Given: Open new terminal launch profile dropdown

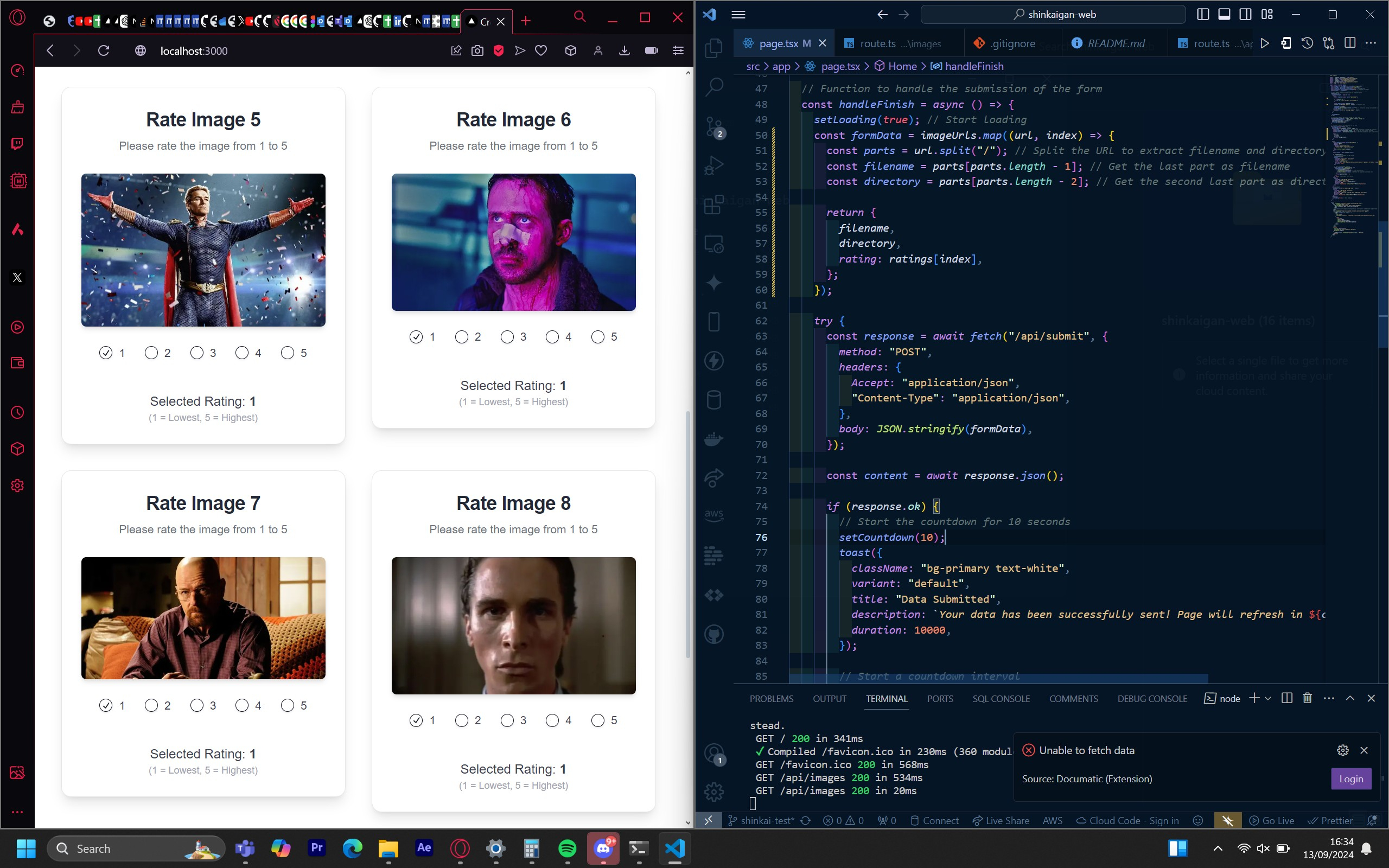Looking at the screenshot, I should [1268, 698].
